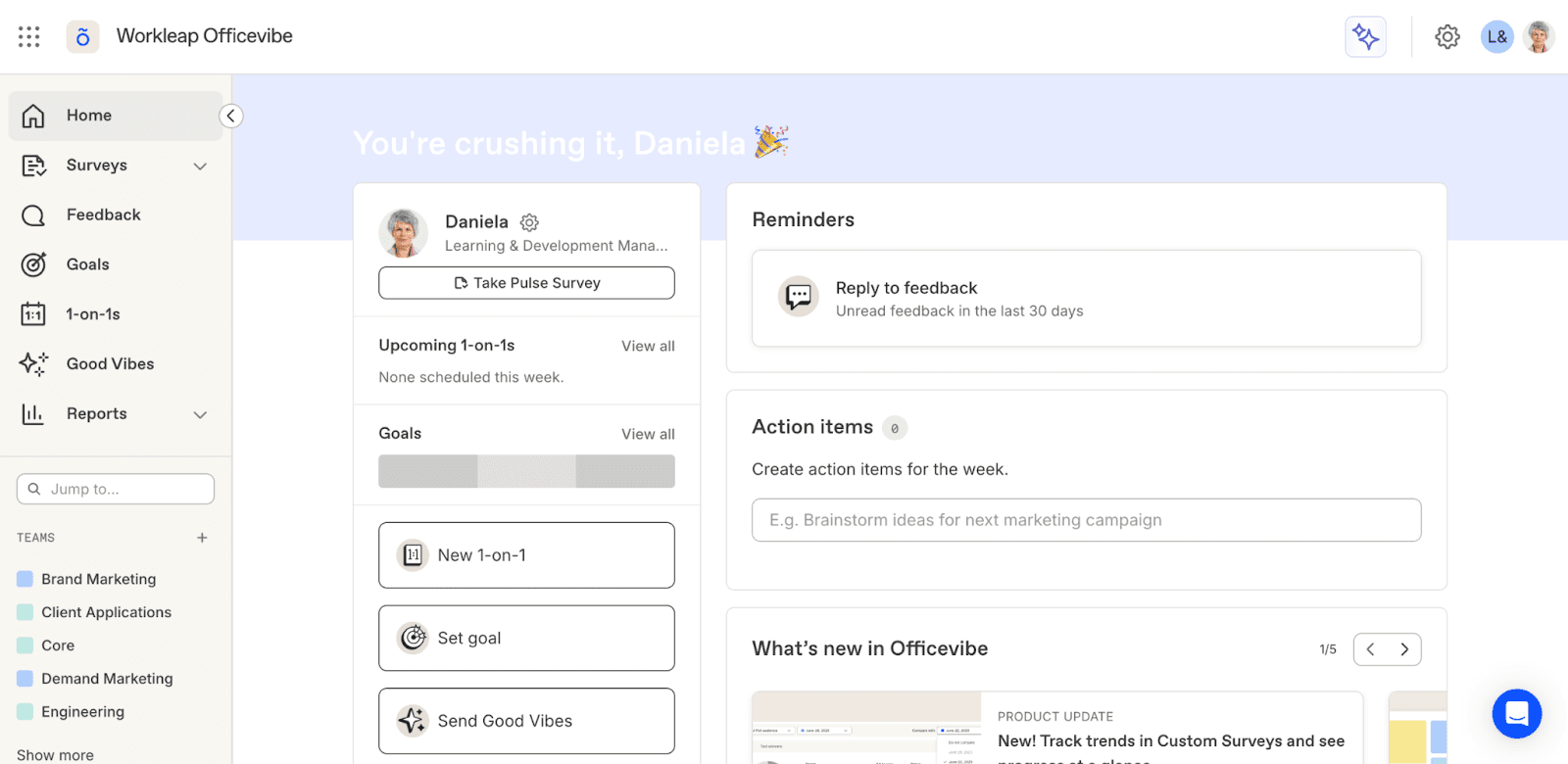Click the L& organization avatar
1568x764 pixels.
1496,37
